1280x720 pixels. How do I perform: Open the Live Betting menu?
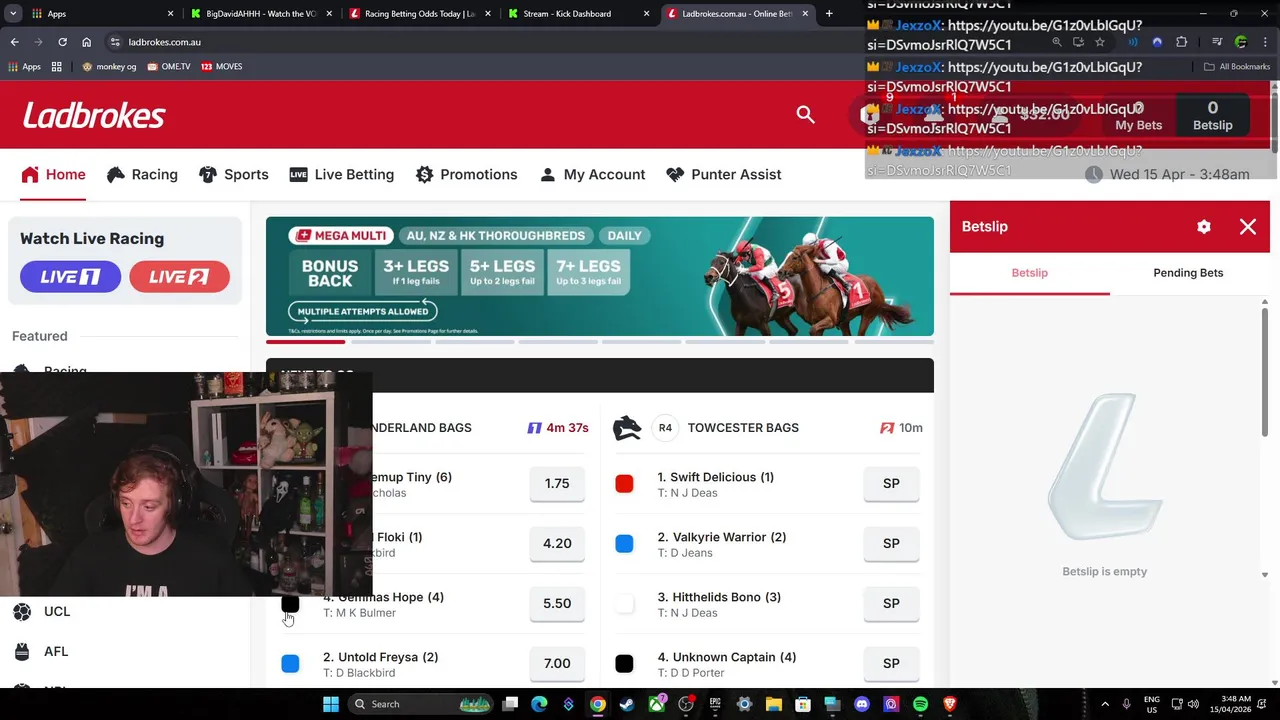342,174
